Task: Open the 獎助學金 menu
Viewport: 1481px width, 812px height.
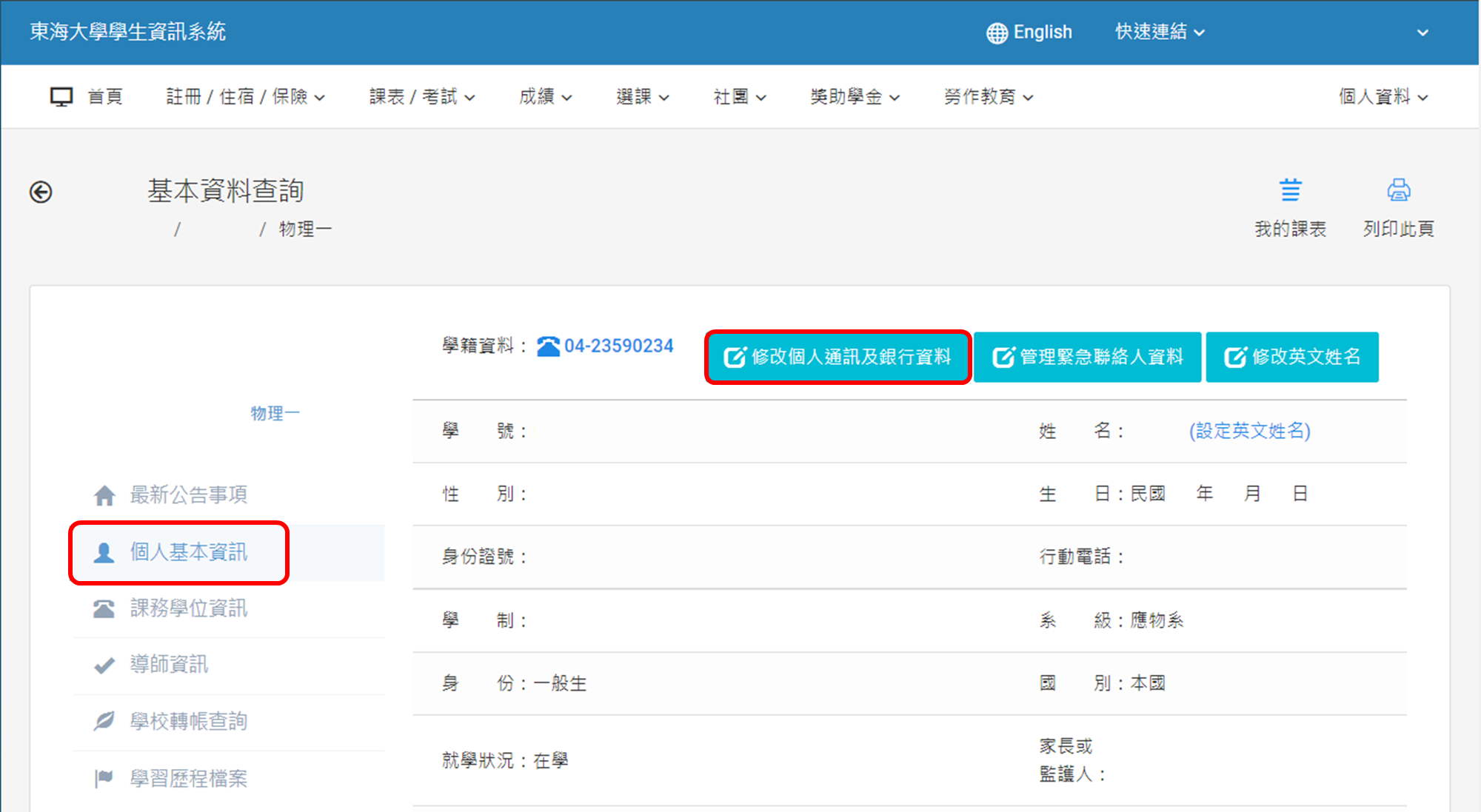Action: (855, 97)
